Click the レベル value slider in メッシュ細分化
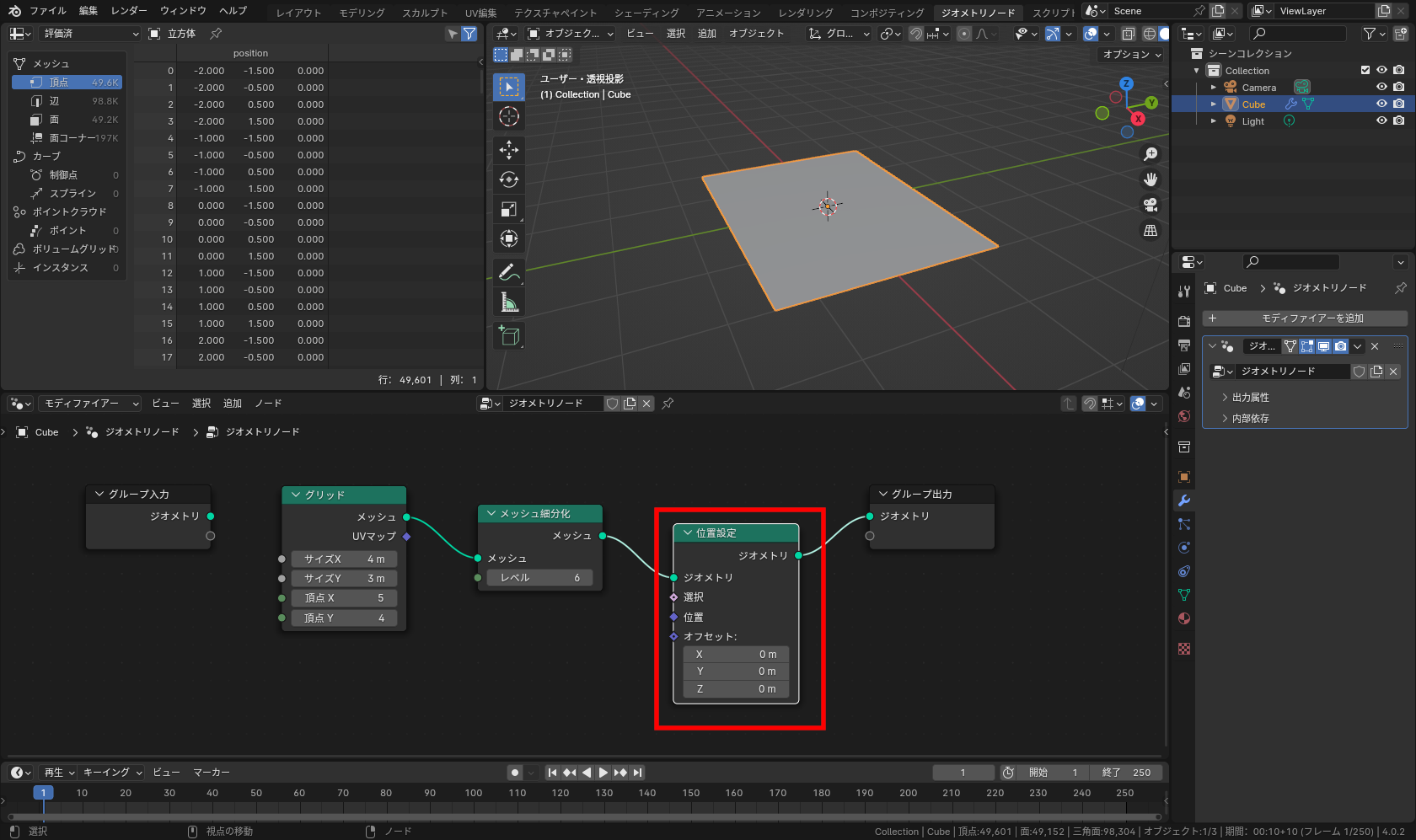This screenshot has height=840, width=1416. (539, 578)
